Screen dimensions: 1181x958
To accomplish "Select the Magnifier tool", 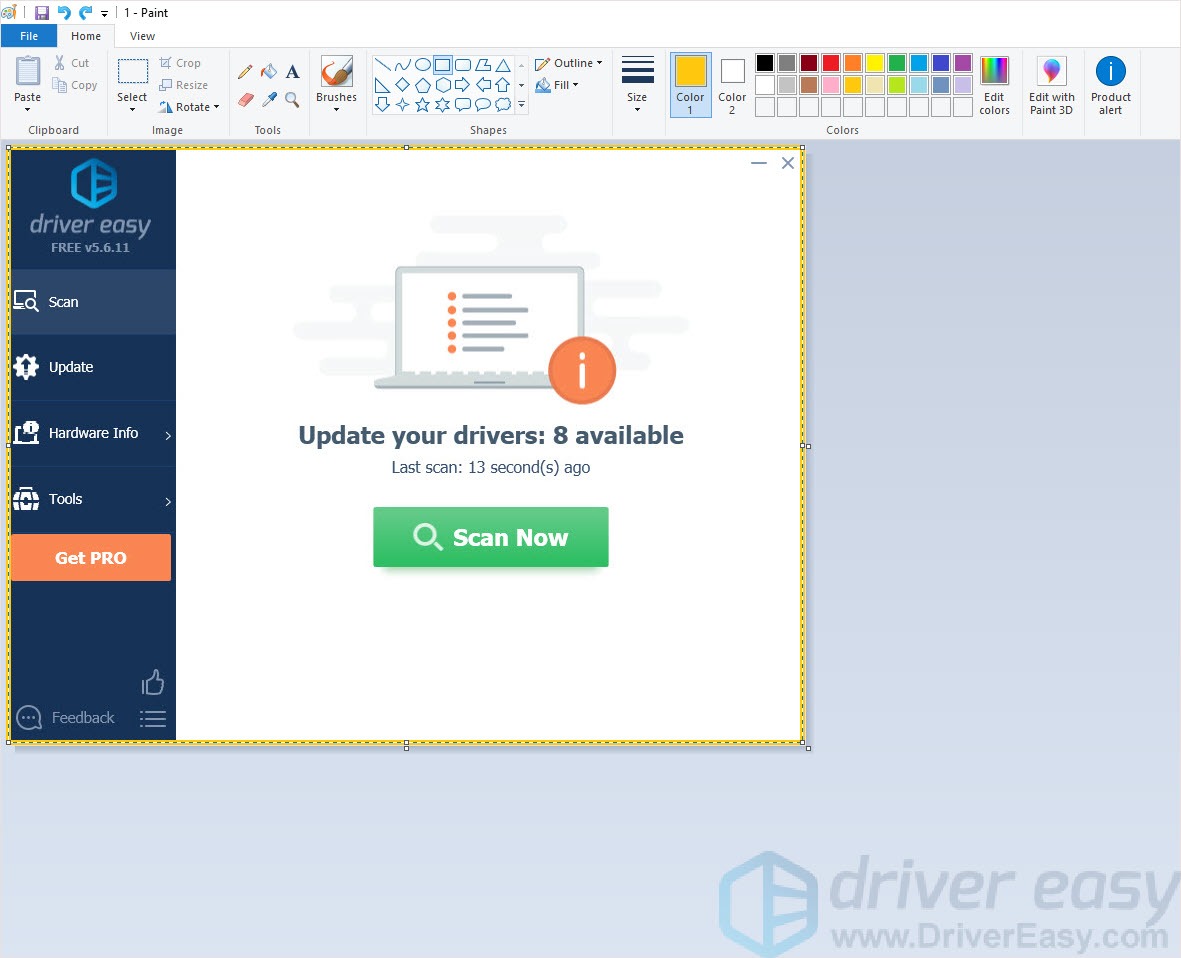I will tap(292, 100).
